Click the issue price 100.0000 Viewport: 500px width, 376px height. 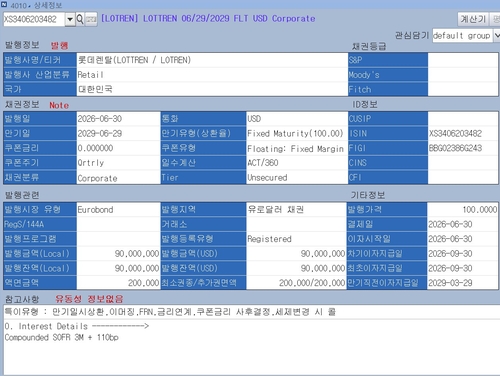[x=480, y=209]
